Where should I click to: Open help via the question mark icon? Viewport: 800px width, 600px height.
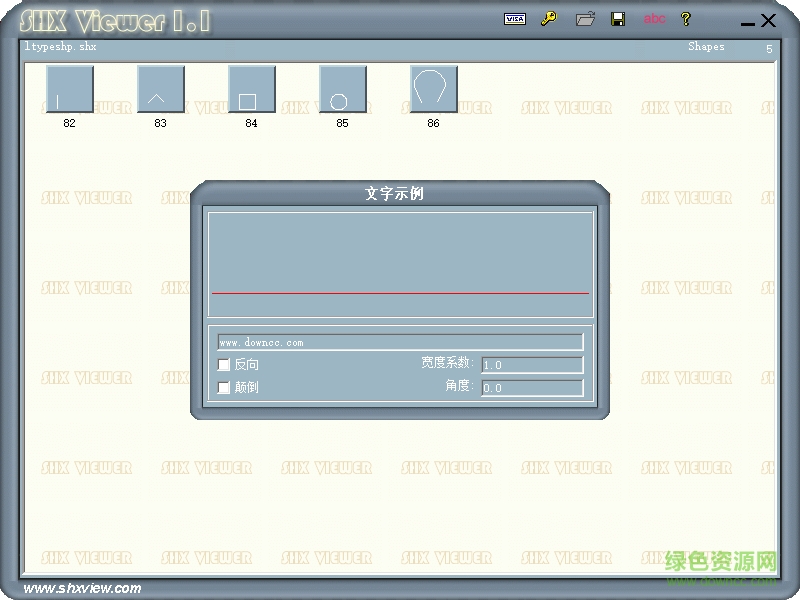coord(686,19)
